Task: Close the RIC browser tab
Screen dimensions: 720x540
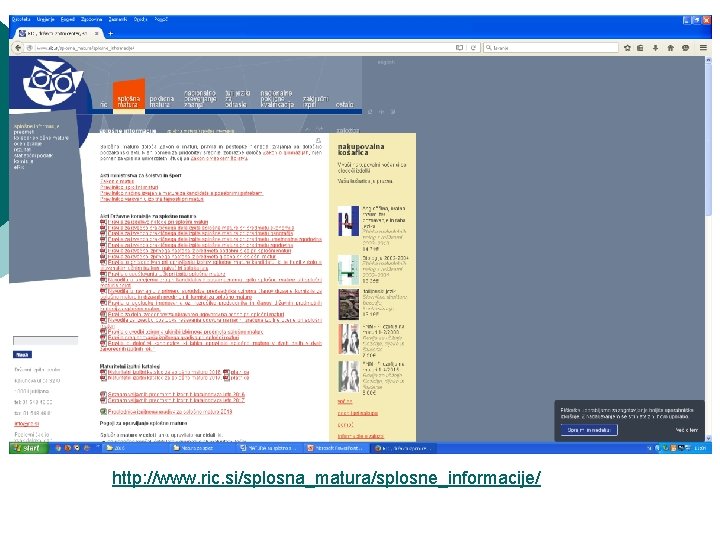Action: 96,34
